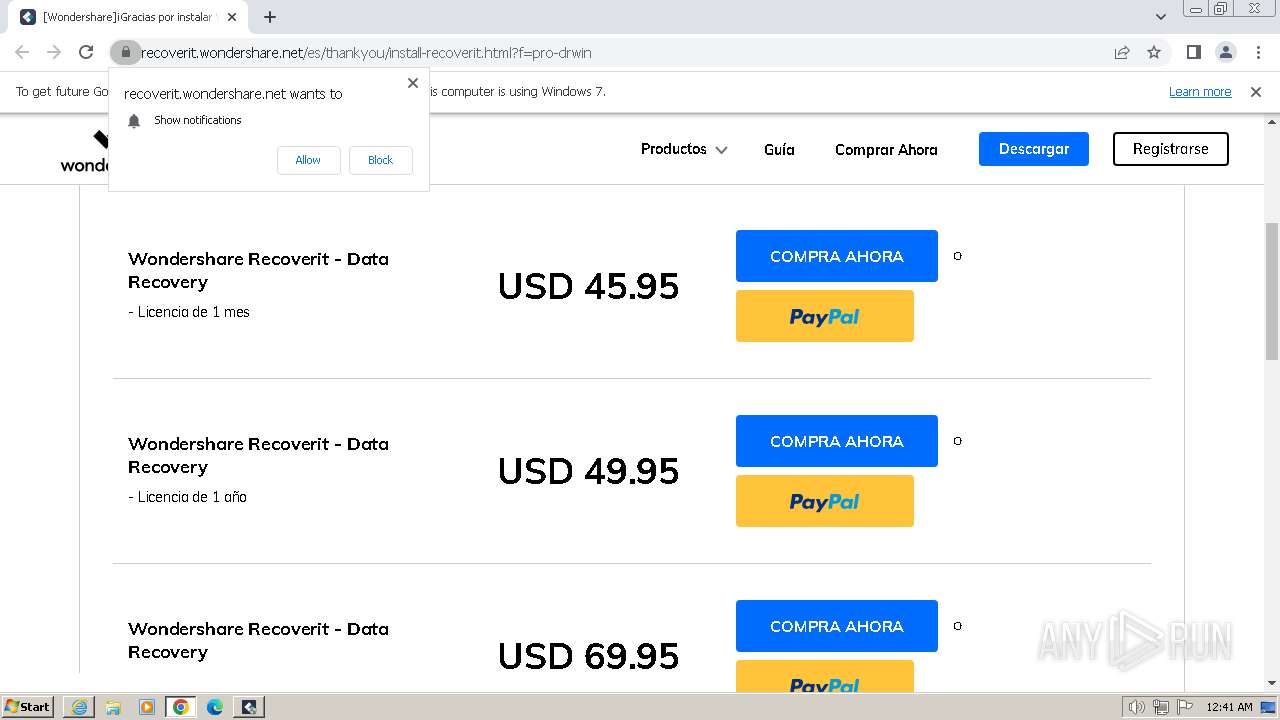Open the Comprar Ahora nav item
The height and width of the screenshot is (720, 1280).
(x=886, y=150)
